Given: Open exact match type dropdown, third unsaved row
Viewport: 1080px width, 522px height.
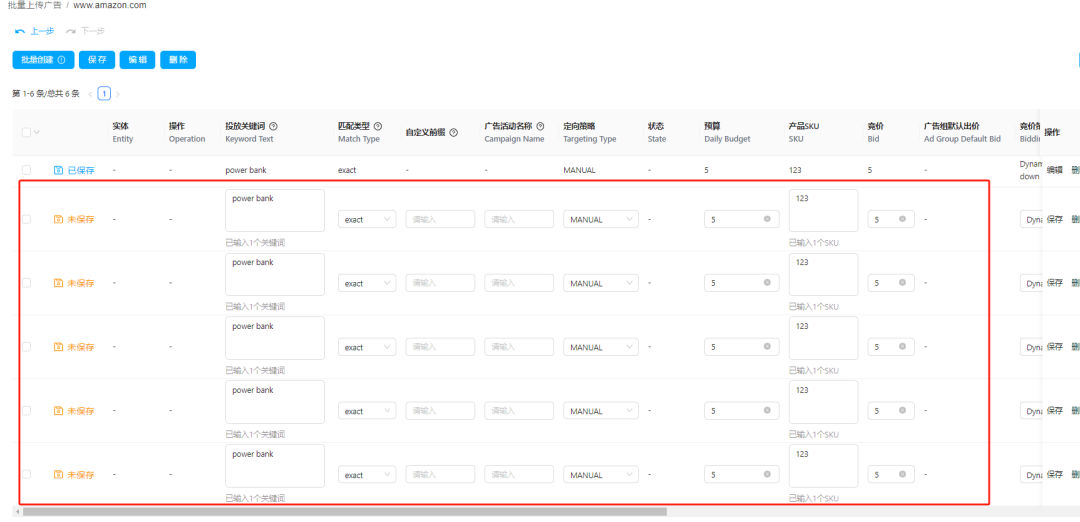Looking at the screenshot, I should (x=367, y=347).
